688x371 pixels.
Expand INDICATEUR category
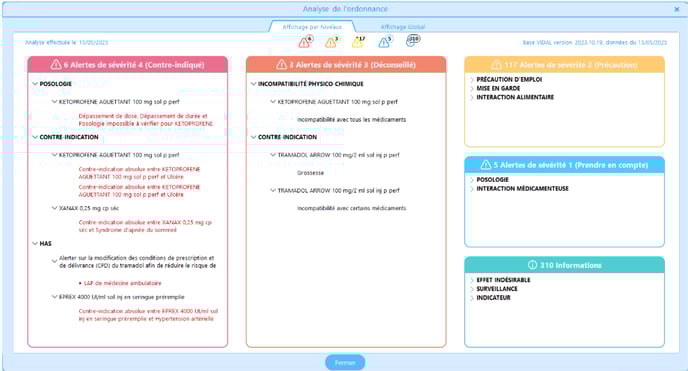(x=472, y=298)
